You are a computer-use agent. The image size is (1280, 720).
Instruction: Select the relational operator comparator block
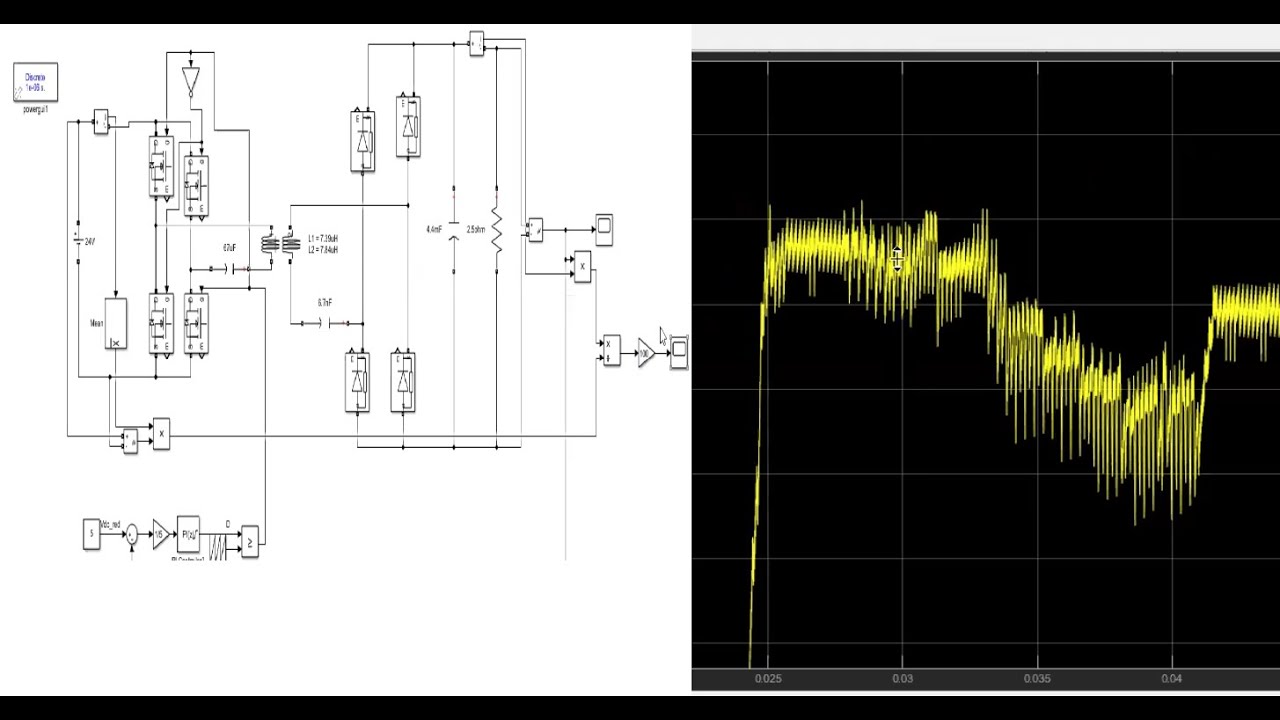coord(250,542)
